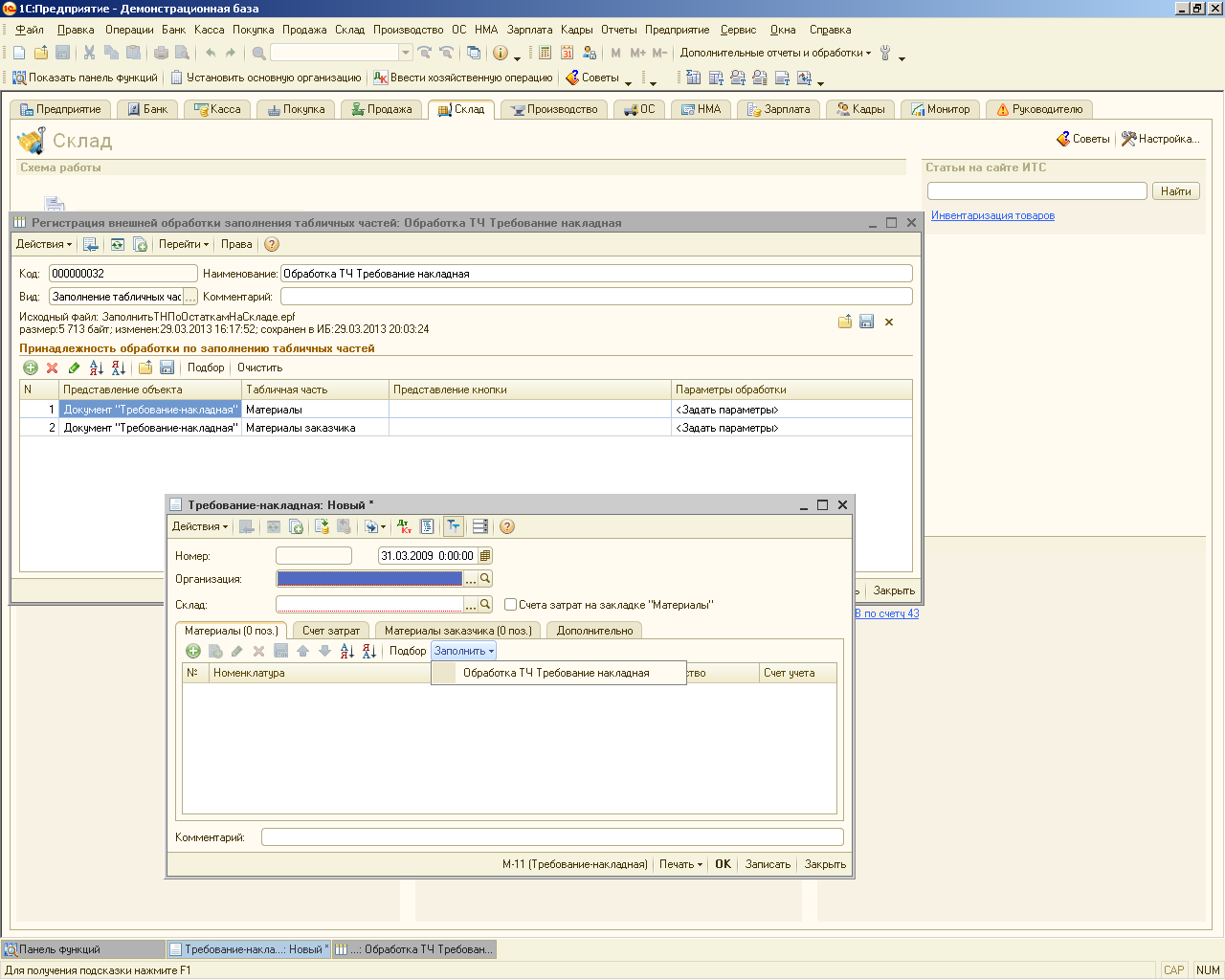
Task: Add row green plus in Материалы tab toolbar
Action: [193, 651]
